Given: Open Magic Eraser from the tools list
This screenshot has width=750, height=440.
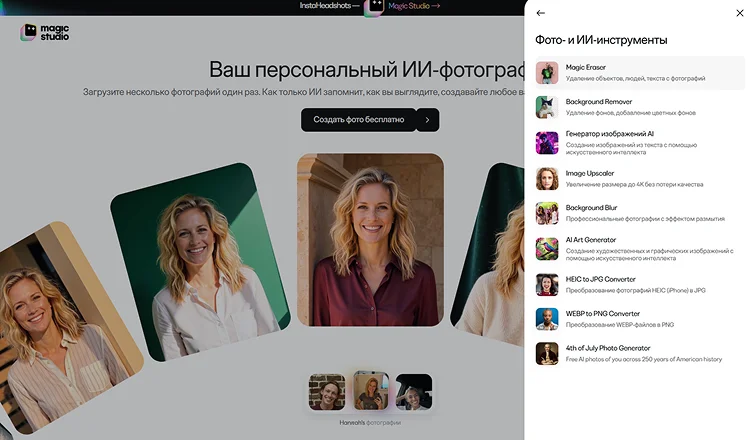Looking at the screenshot, I should coord(639,73).
